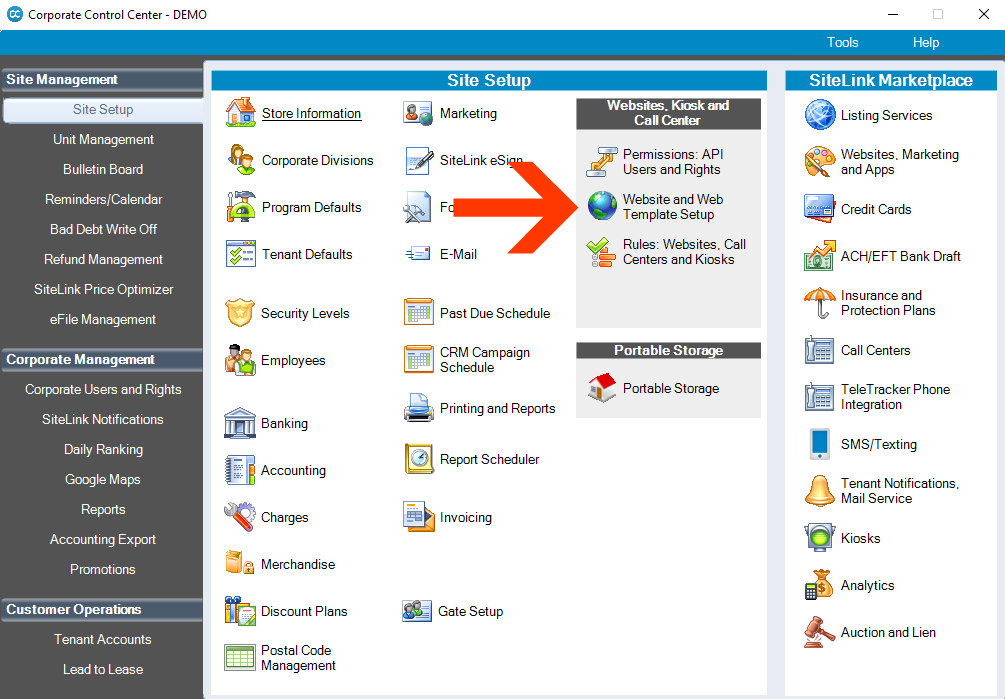Image resolution: width=1005 pixels, height=699 pixels.
Task: Click the Insurance umbrella icon
Action: tap(820, 302)
